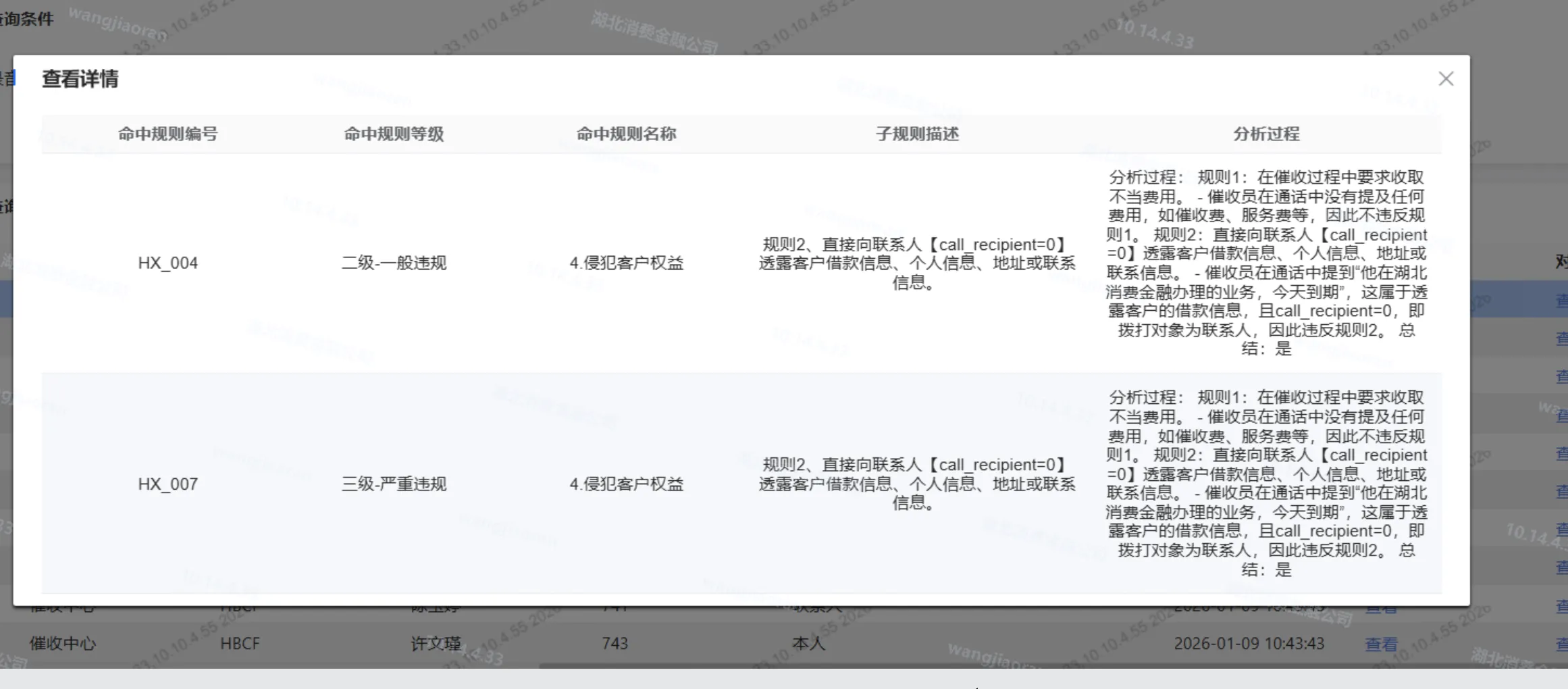Click the 子规则描述 column header
This screenshot has height=689, width=1568.
[916, 134]
